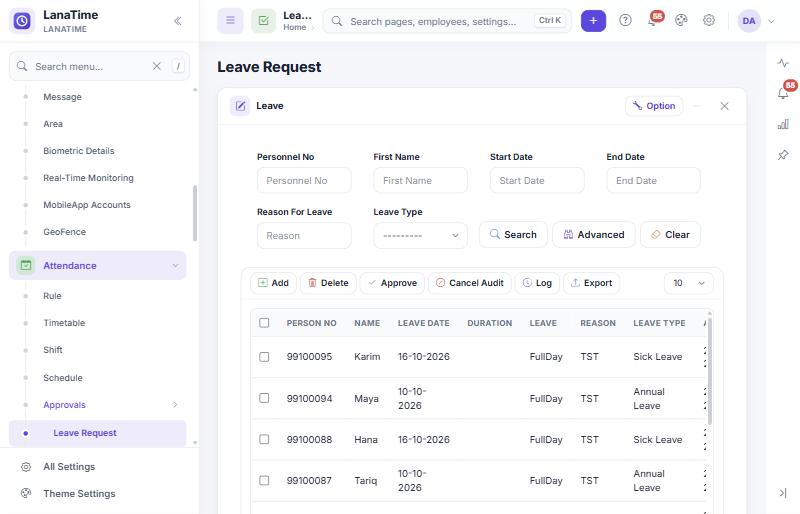800x514 pixels.
Task: Click the Leave panel edit icon
Action: (240, 106)
